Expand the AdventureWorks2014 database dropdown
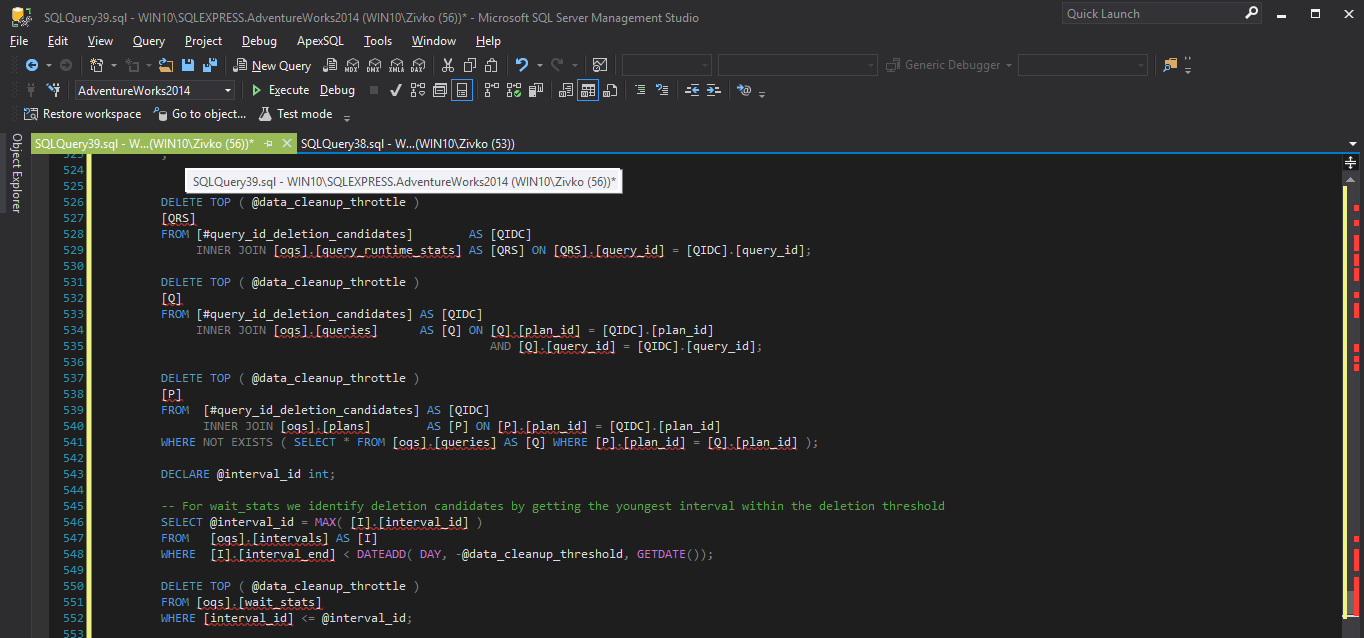Screen dimensions: 1364x638 [228, 90]
